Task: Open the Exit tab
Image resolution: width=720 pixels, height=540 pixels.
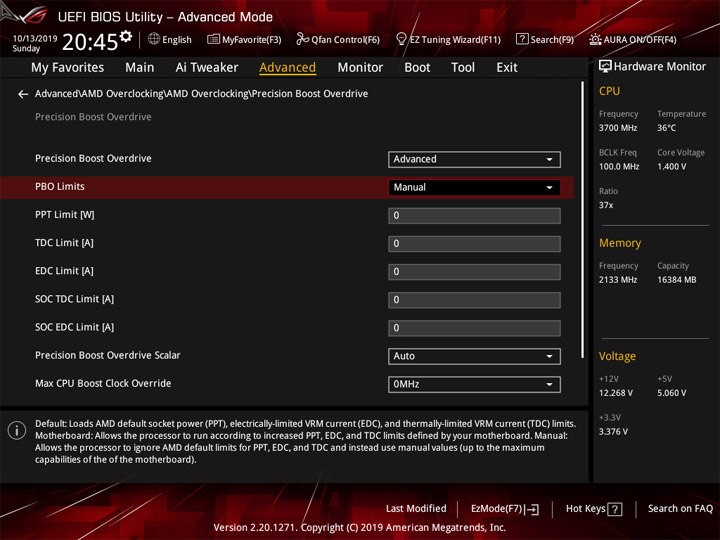Action: click(506, 68)
